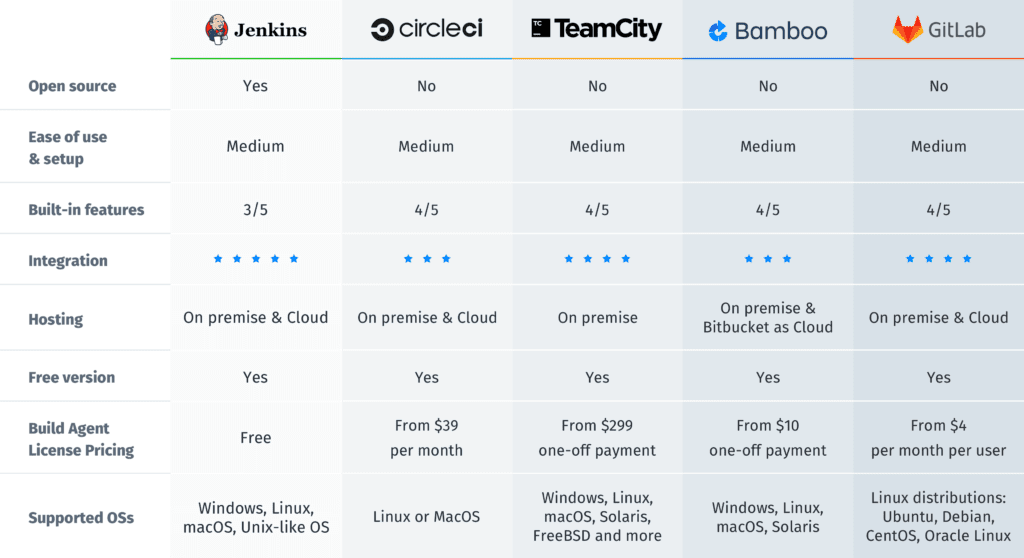1024x558 pixels.
Task: Click the TeamCity four-star integration rating
Action: (597, 259)
